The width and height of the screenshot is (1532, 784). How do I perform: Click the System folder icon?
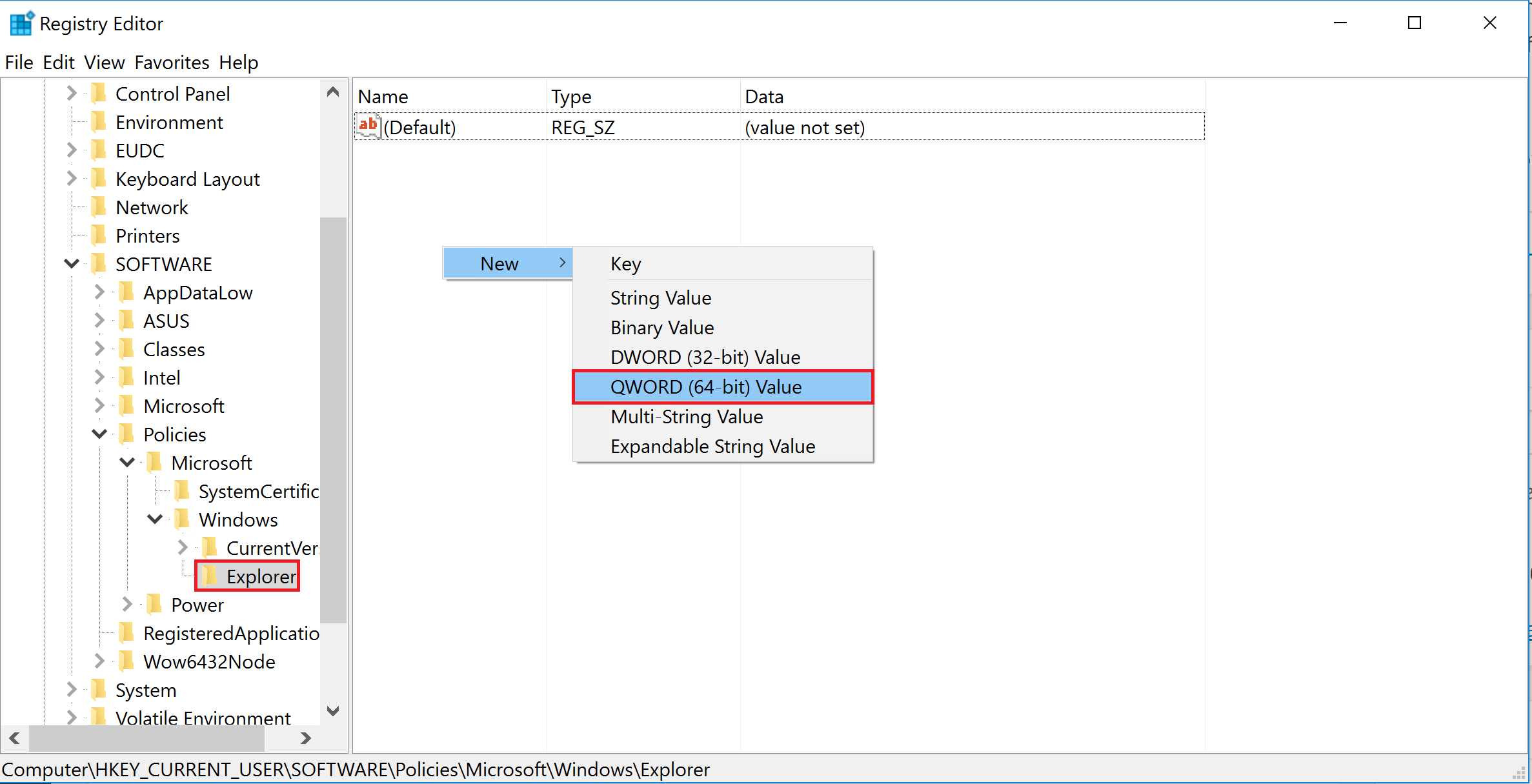point(99,690)
